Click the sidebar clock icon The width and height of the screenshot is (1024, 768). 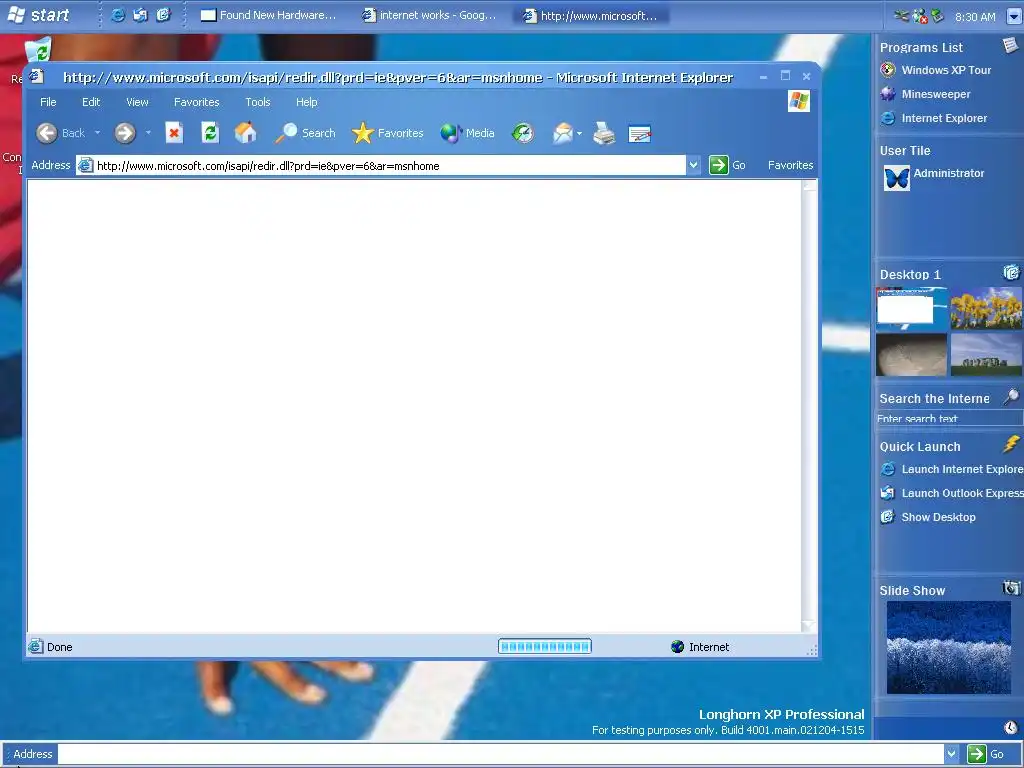click(x=1011, y=727)
